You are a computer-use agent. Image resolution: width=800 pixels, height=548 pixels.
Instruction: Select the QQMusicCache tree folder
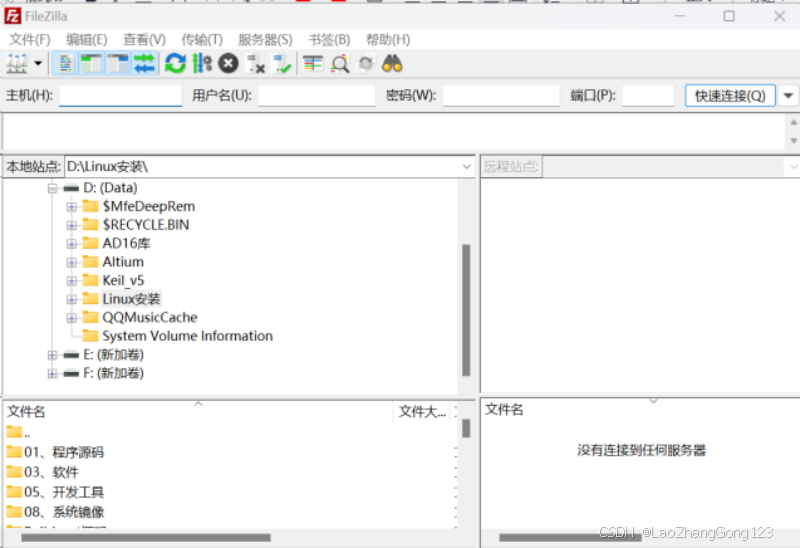pos(149,317)
